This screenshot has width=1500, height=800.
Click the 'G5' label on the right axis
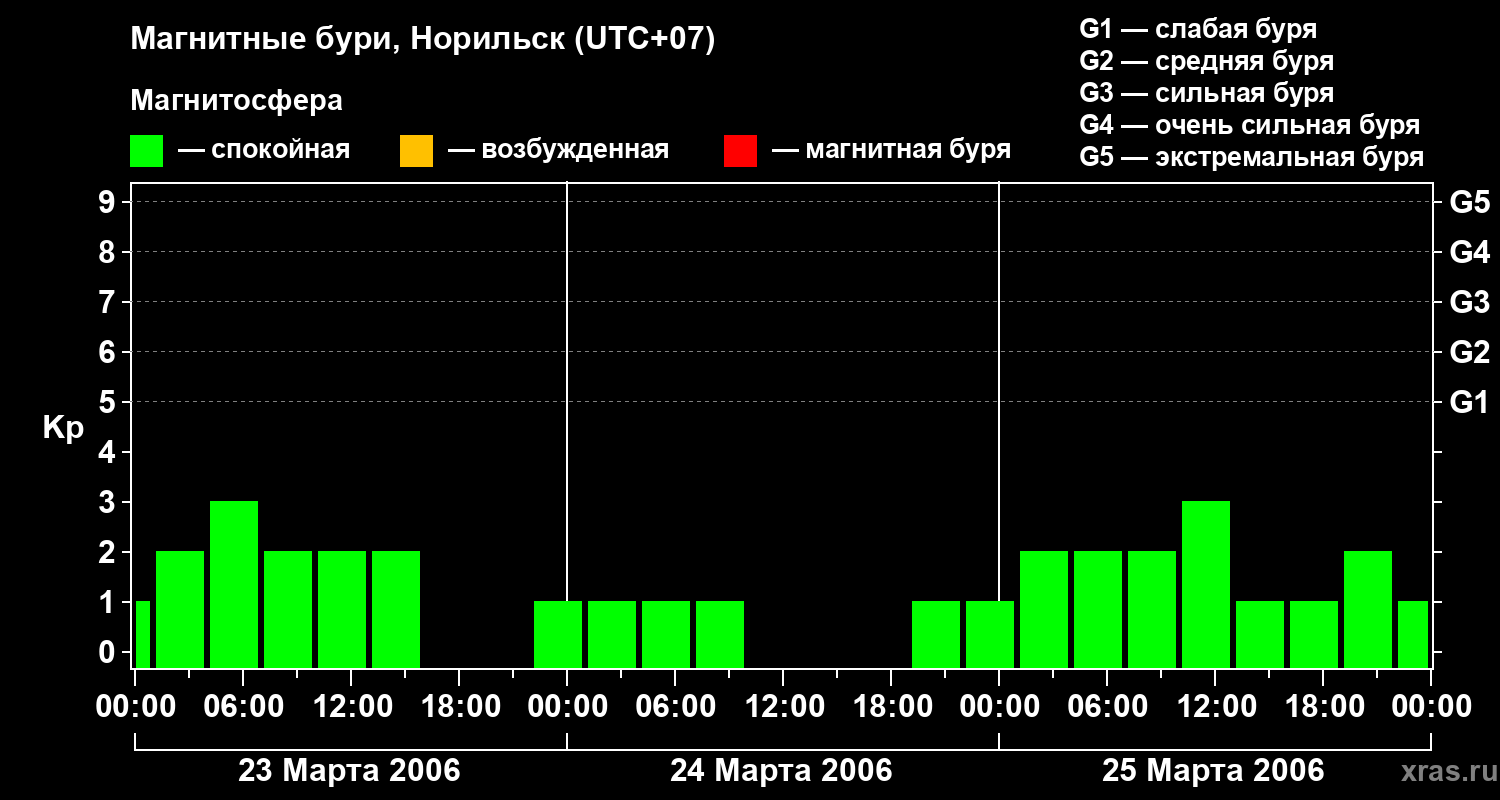pyautogui.click(x=1469, y=202)
